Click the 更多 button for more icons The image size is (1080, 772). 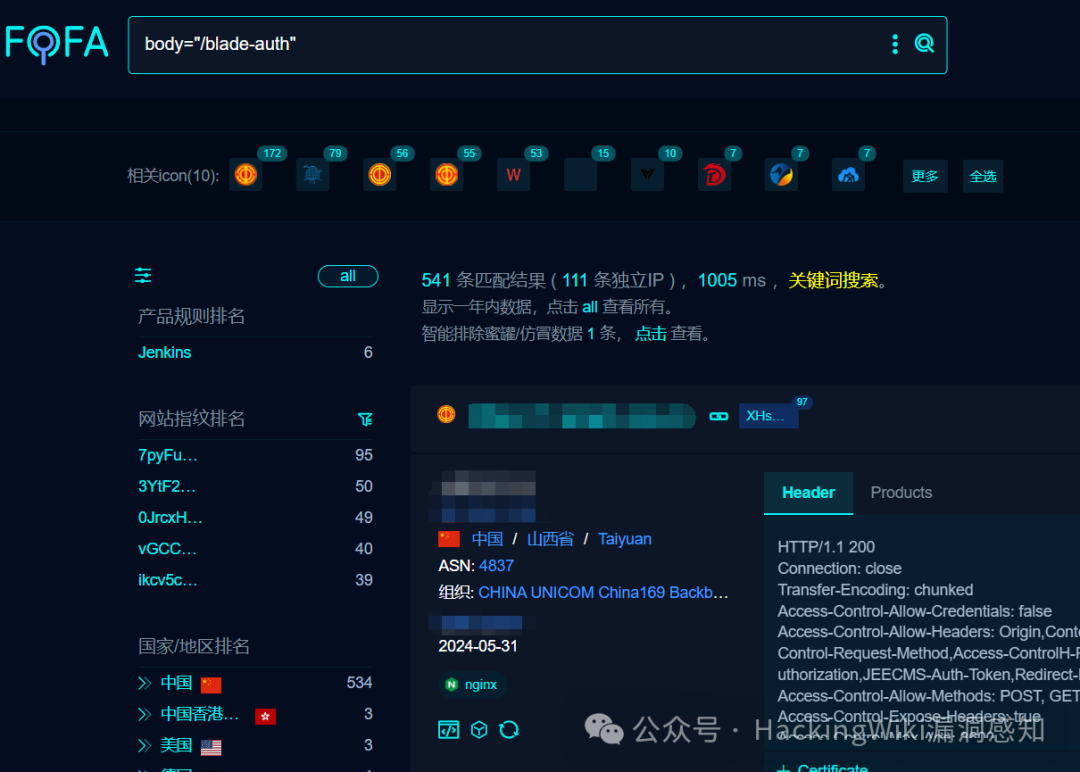(x=925, y=176)
